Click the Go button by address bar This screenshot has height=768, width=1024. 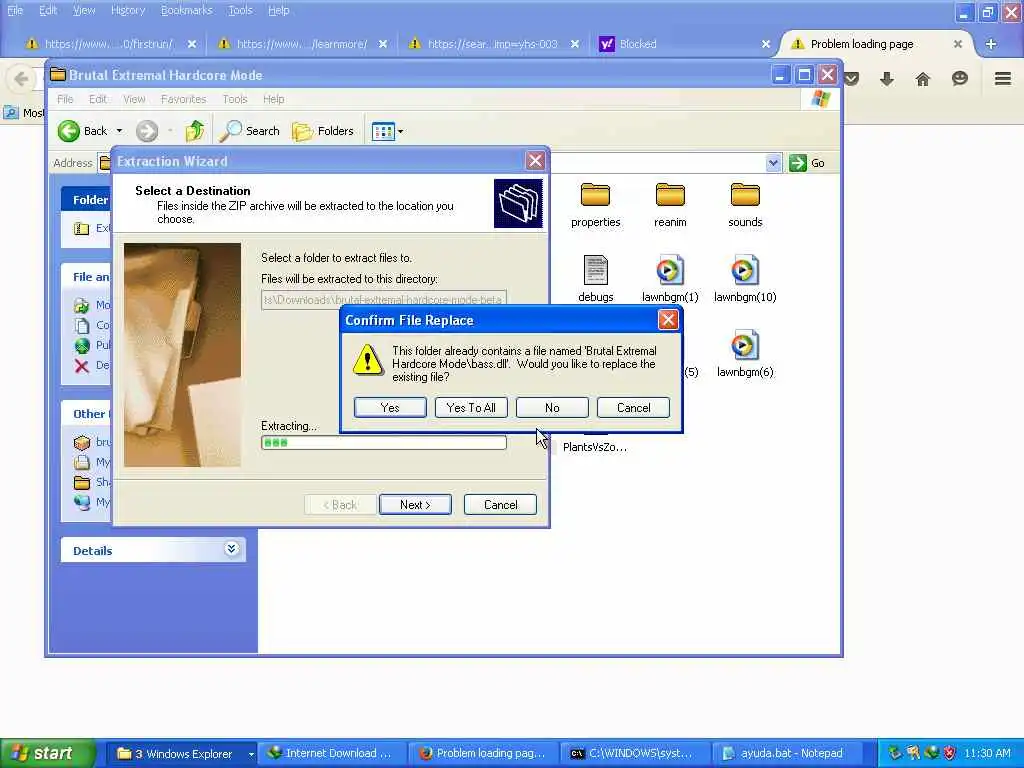(x=807, y=163)
